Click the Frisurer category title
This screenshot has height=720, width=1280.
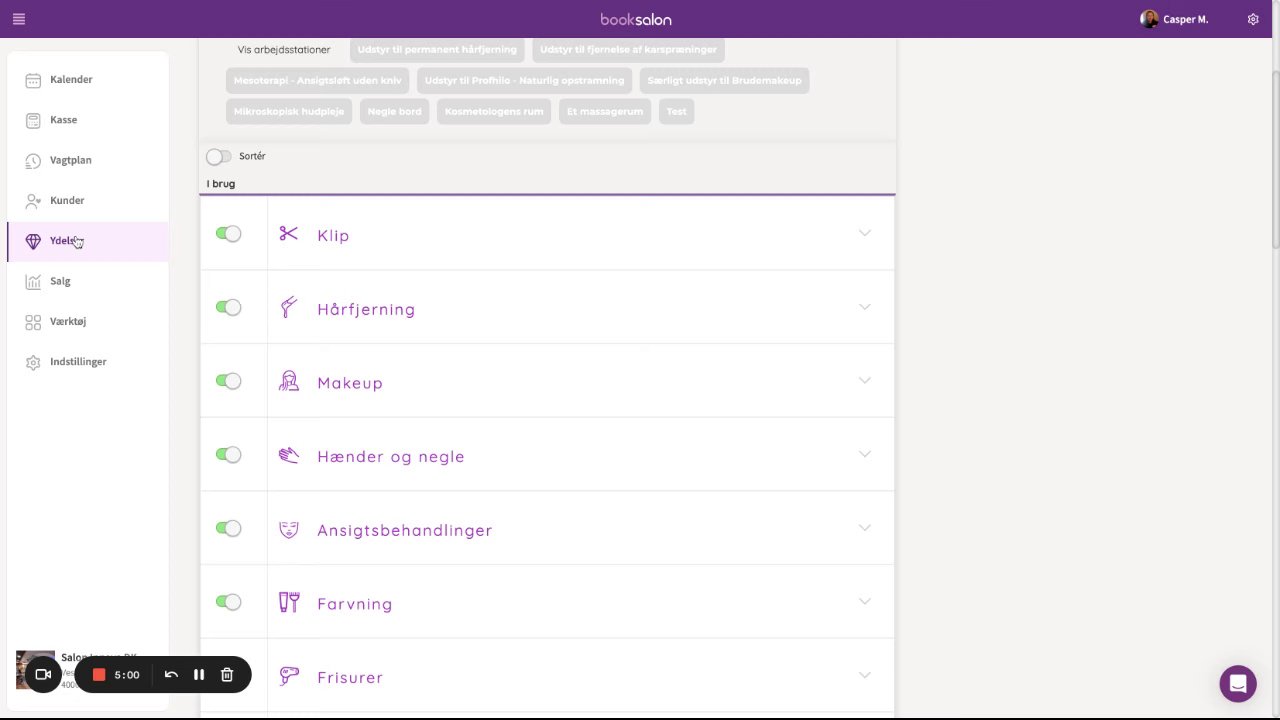tap(350, 677)
